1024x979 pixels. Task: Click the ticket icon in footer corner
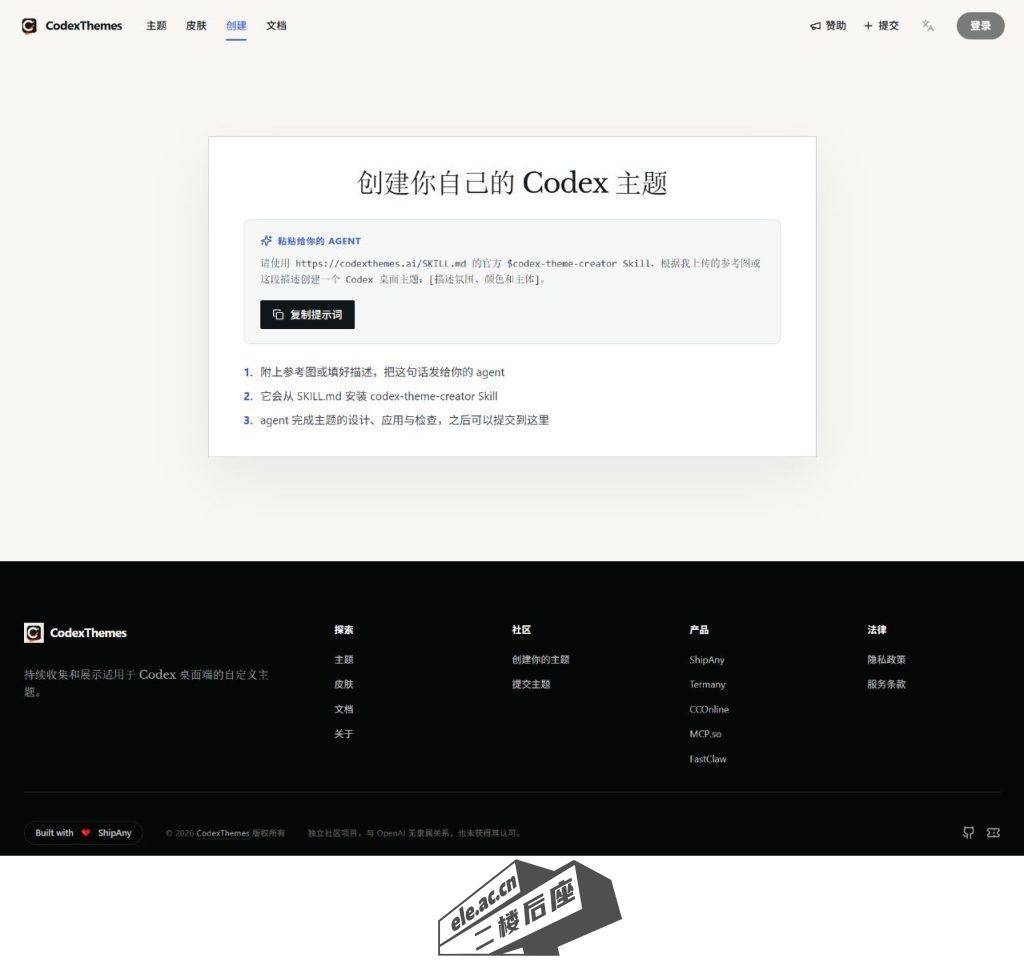(x=993, y=833)
